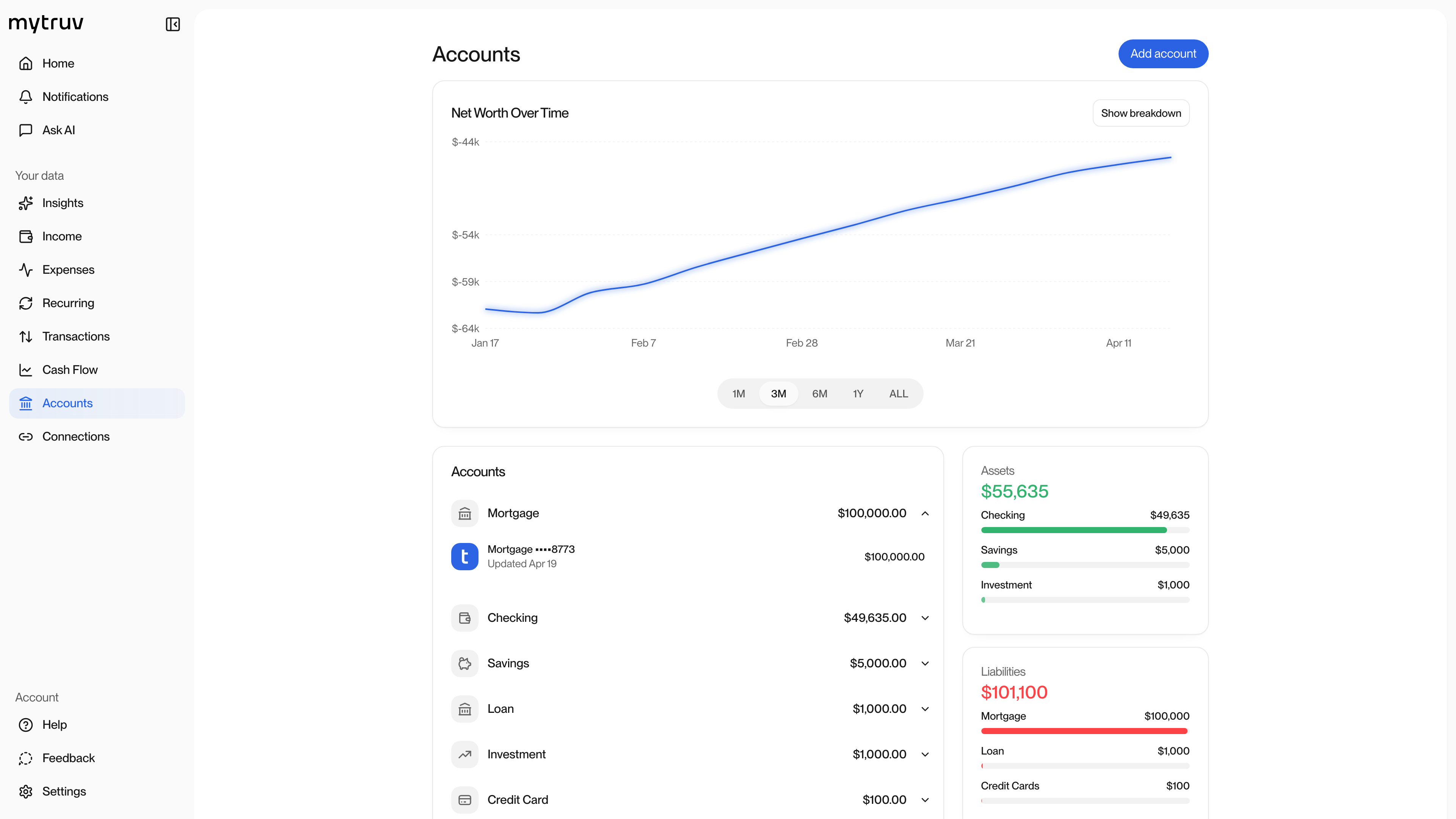Click the red Mortgage liabilities progress bar
Image resolution: width=1456 pixels, height=819 pixels.
coord(1084,731)
